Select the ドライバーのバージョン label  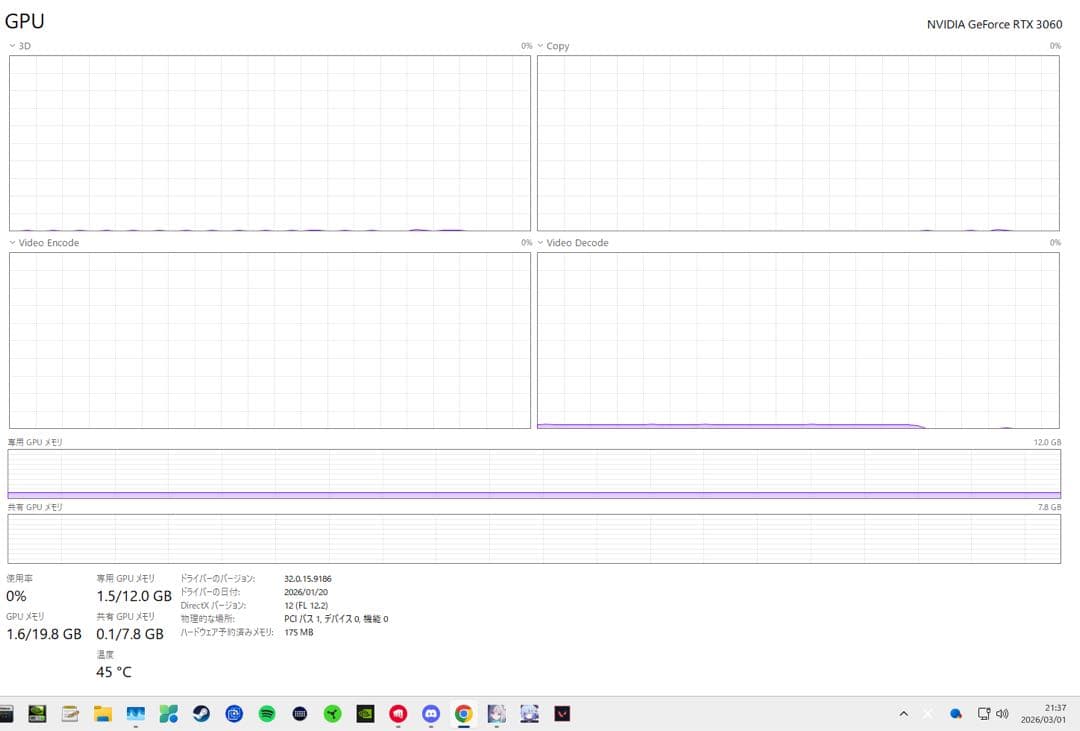(x=218, y=579)
